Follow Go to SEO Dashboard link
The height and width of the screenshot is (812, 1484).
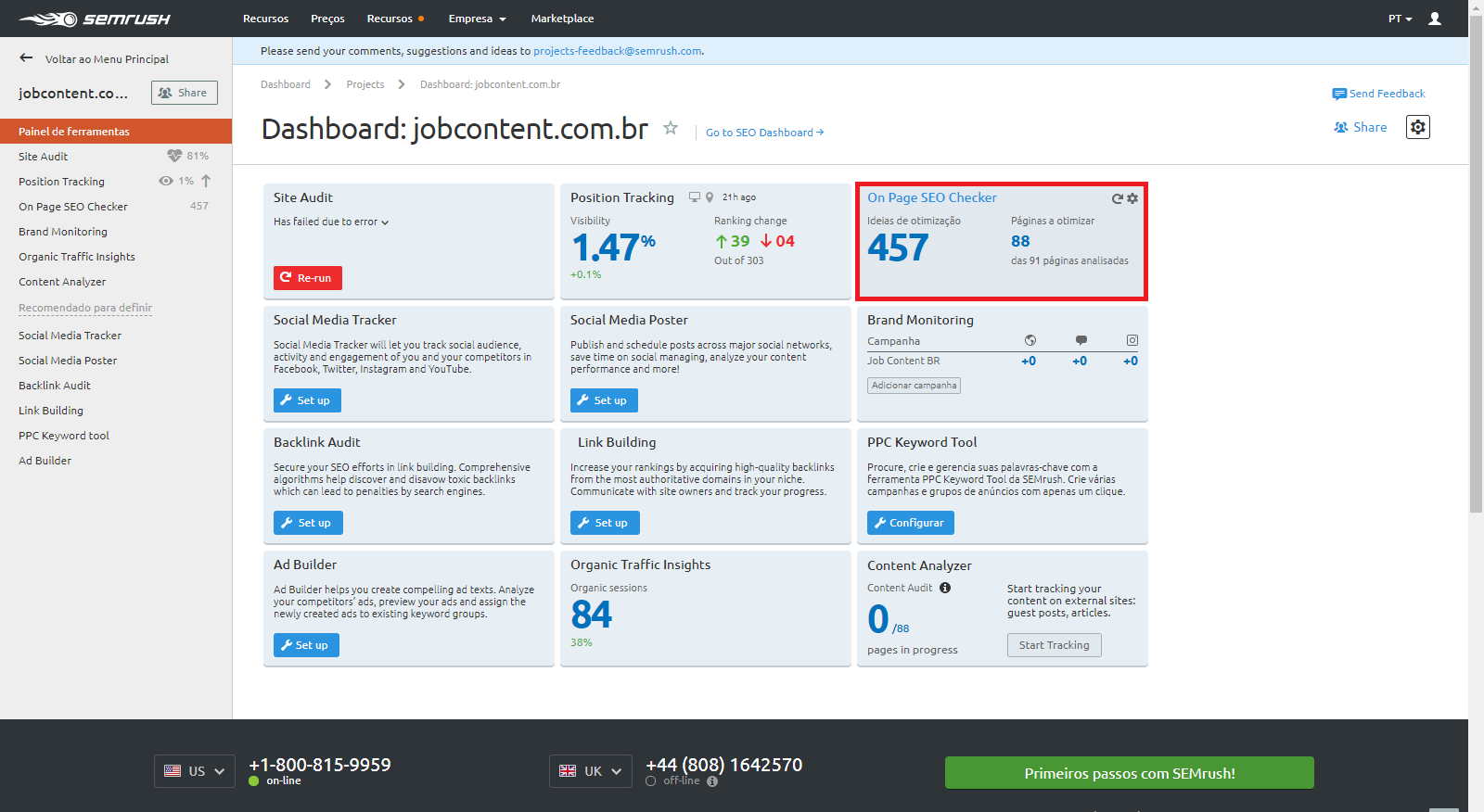pyautogui.click(x=764, y=133)
